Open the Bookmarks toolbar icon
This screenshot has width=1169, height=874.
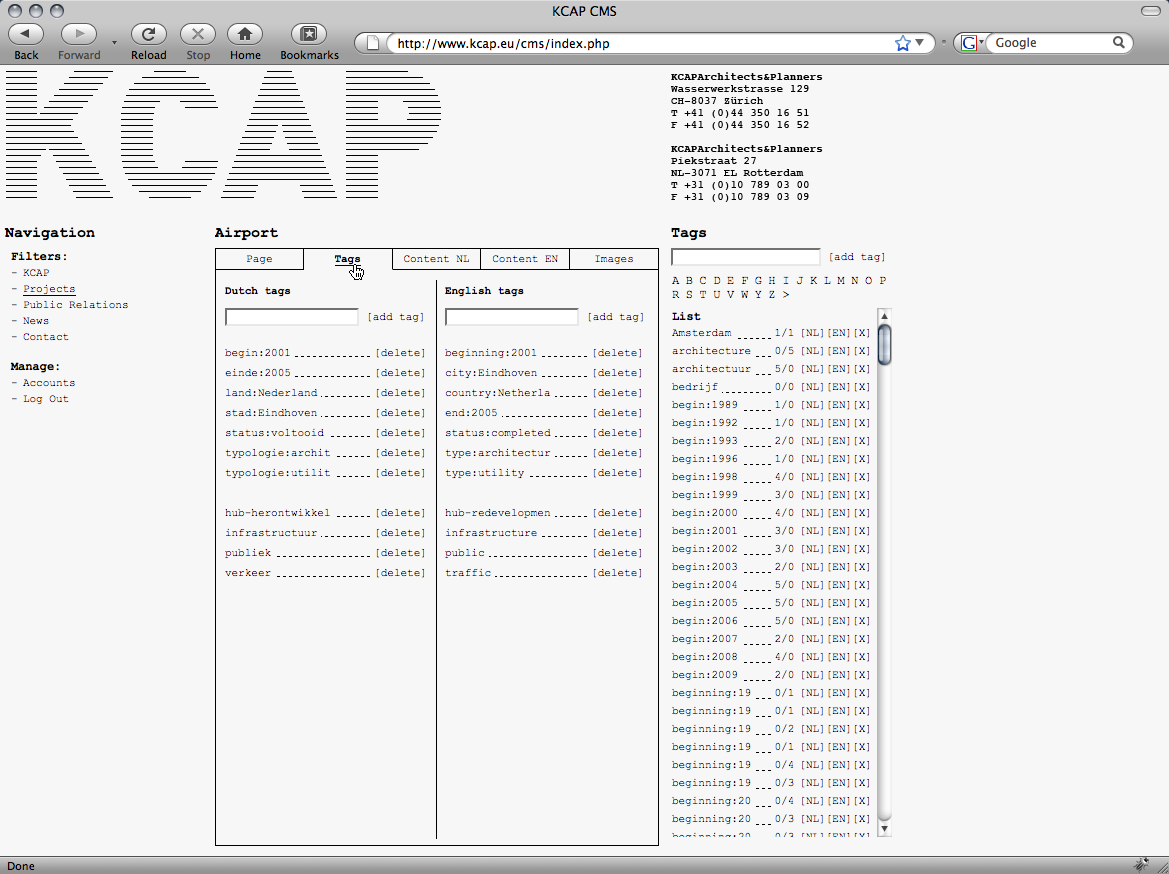[x=309, y=35]
